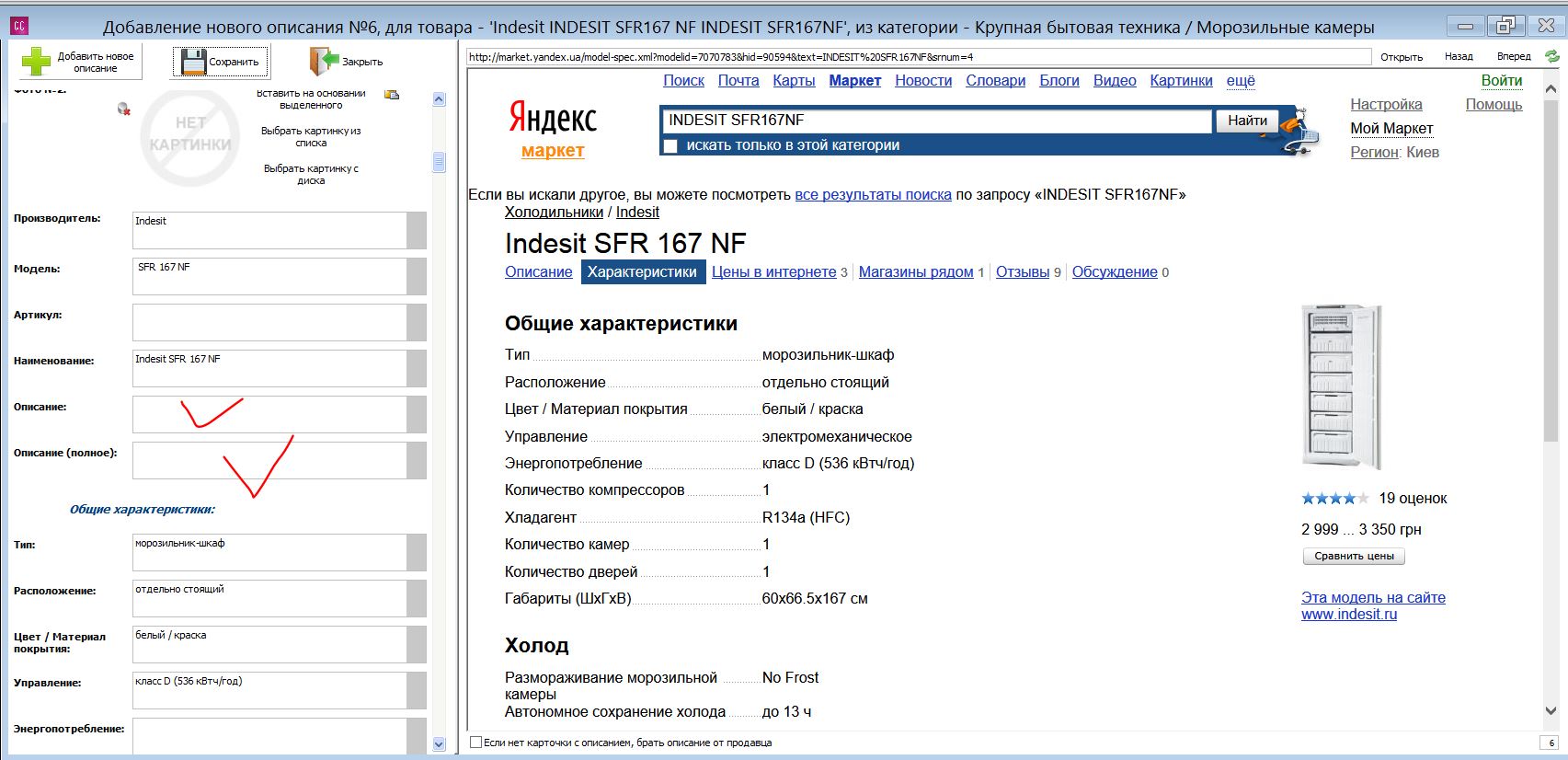Click the Яндекс logo
The width and height of the screenshot is (1568, 760).
coord(553,118)
